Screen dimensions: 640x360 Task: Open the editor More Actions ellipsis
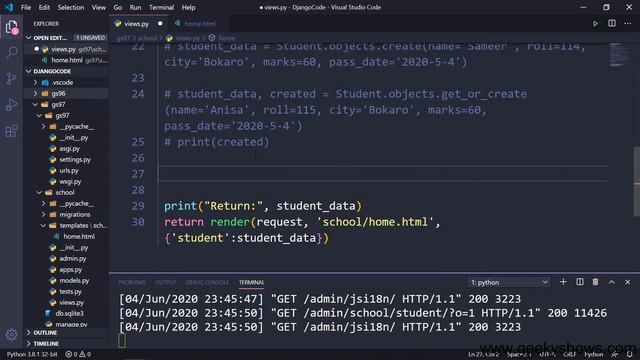point(627,24)
